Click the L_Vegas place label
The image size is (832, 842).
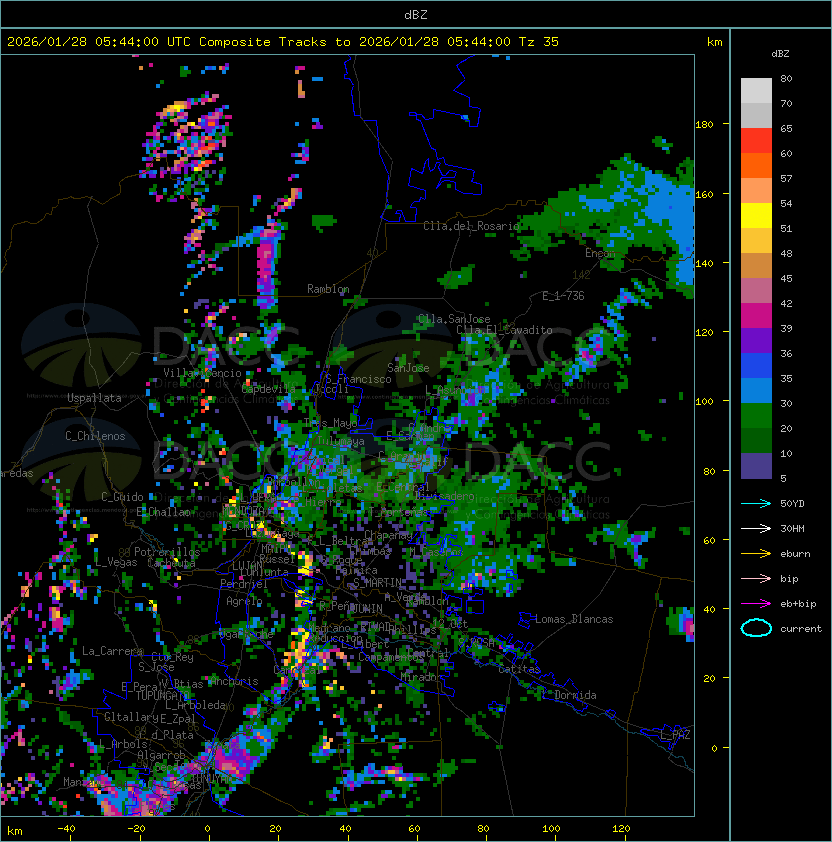click(x=116, y=562)
